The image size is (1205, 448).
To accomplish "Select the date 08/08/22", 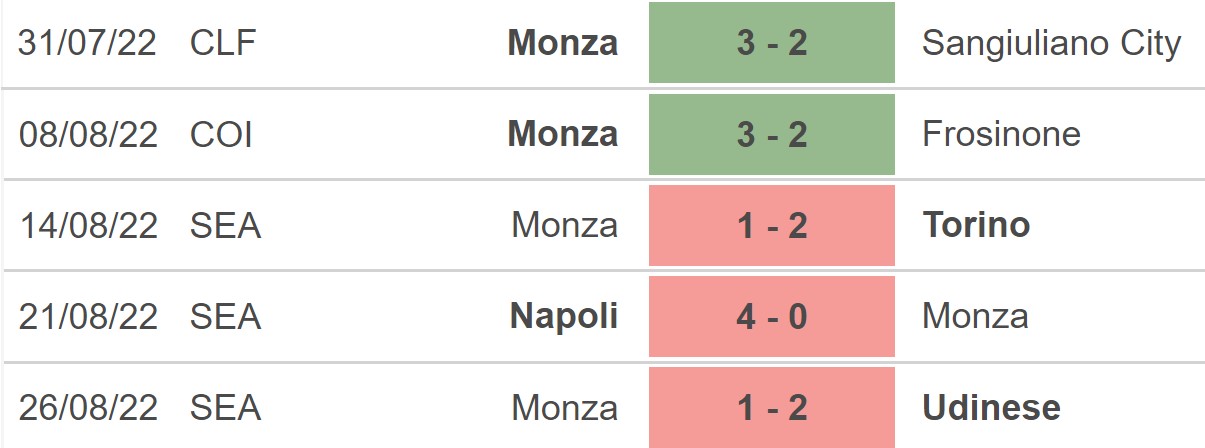I will (x=88, y=134).
